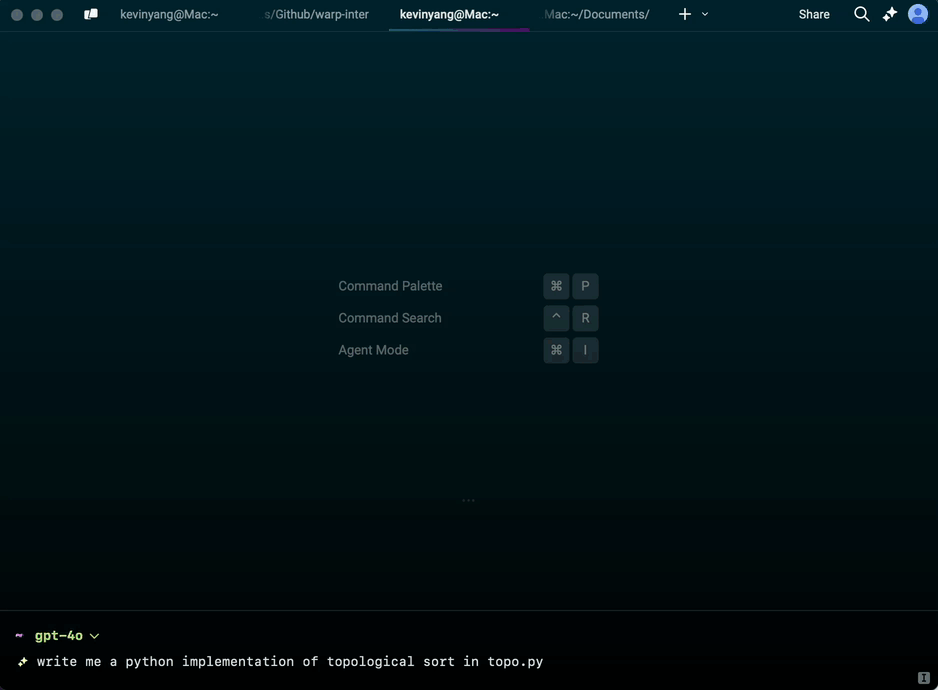Add a new tab with plus icon
This screenshot has height=690, width=939.
[684, 15]
